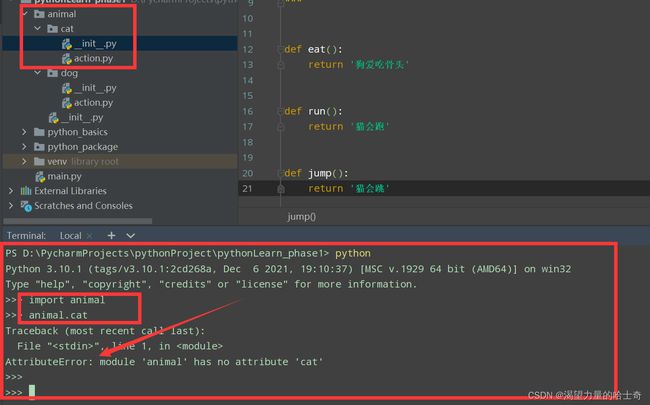Place cursor on 'def run():' line

(313, 111)
